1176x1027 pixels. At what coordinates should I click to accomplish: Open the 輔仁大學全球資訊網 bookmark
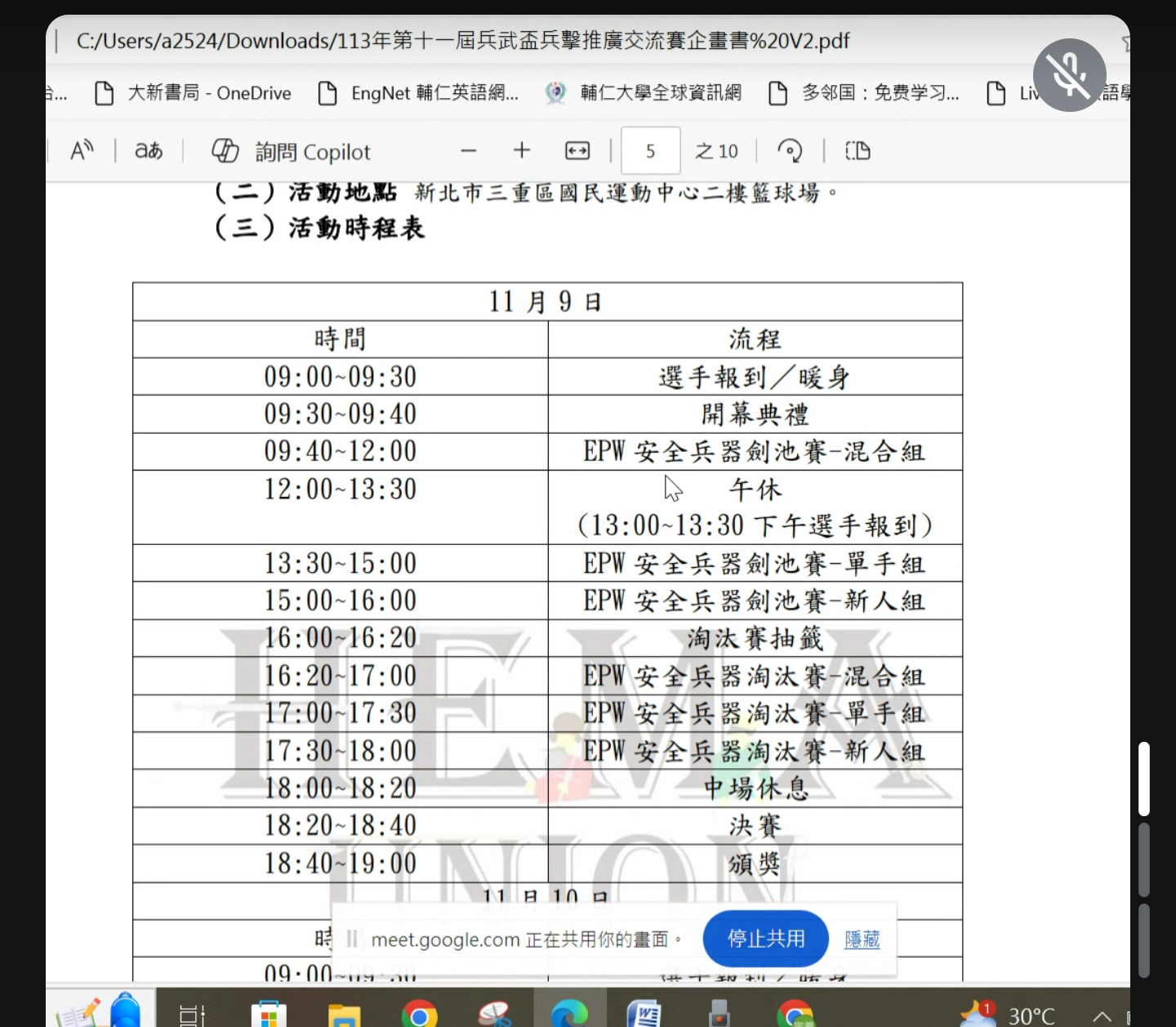(644, 93)
